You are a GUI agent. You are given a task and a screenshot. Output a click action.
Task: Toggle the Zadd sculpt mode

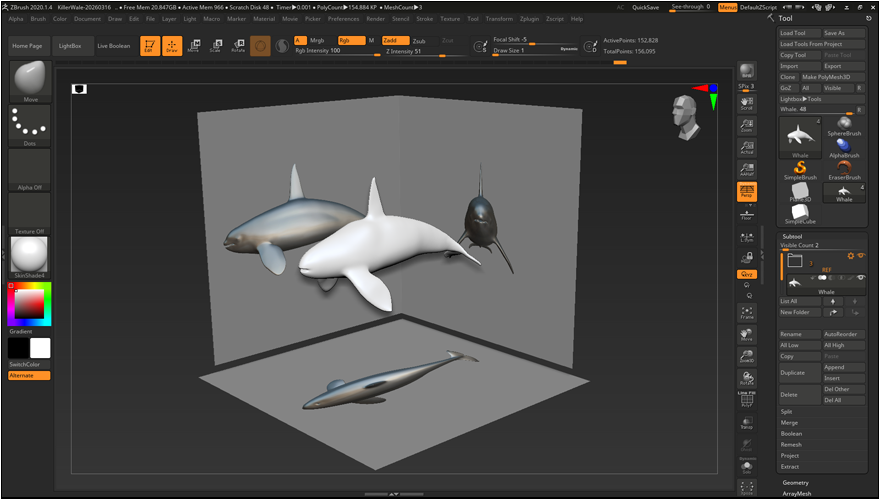pos(395,40)
